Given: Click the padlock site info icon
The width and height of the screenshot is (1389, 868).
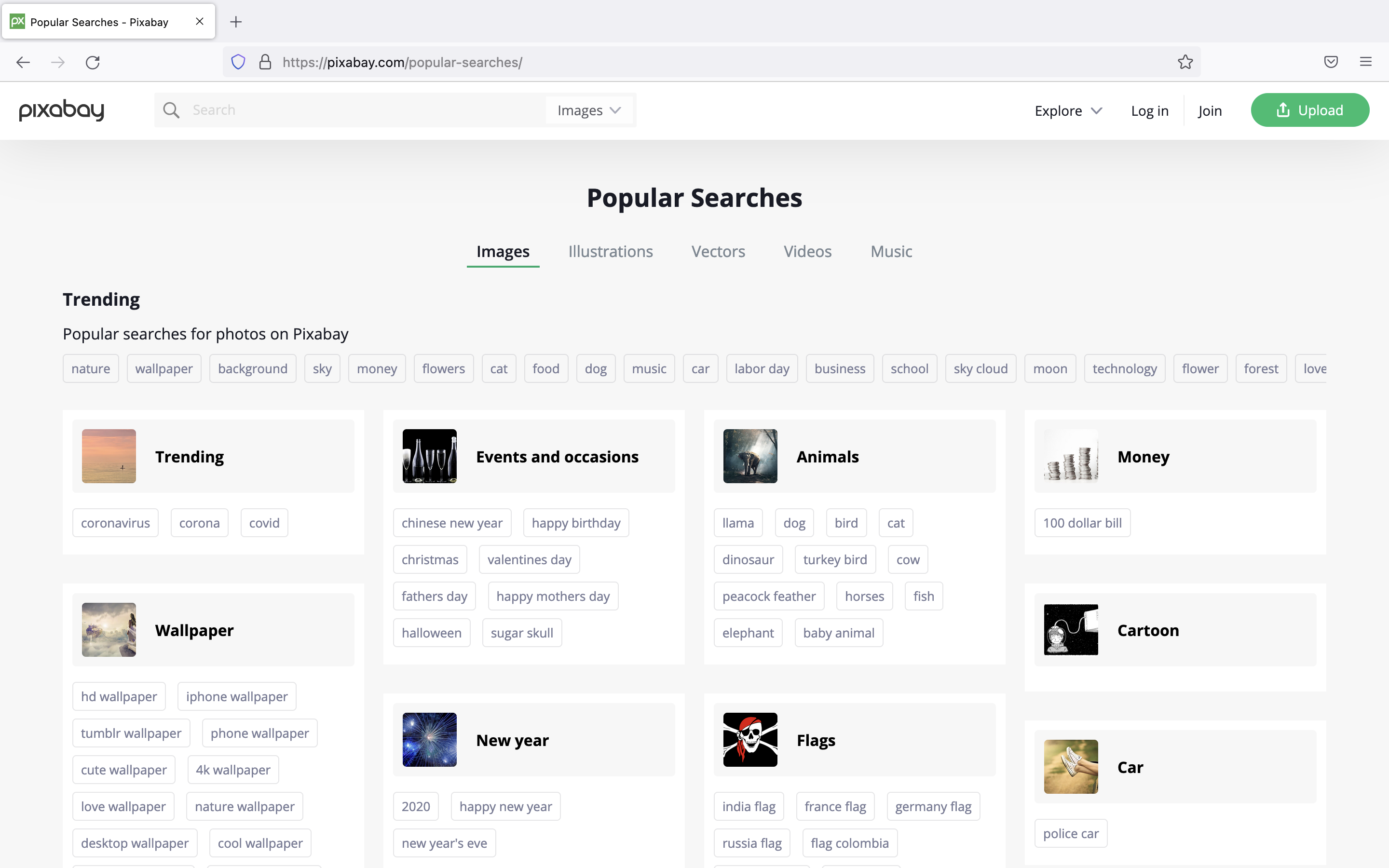Looking at the screenshot, I should click(x=265, y=62).
